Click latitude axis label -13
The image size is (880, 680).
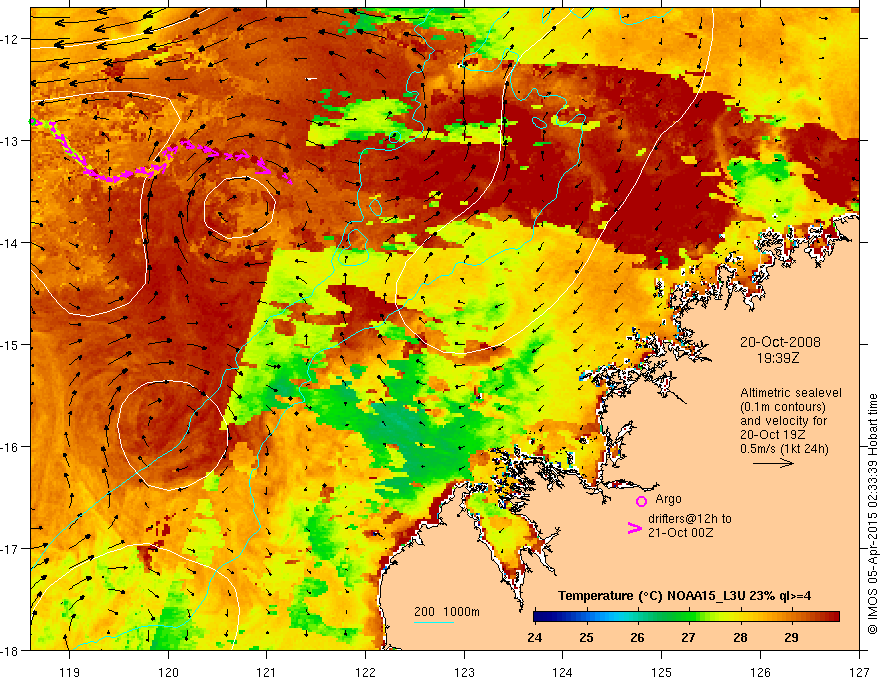click(x=10, y=141)
